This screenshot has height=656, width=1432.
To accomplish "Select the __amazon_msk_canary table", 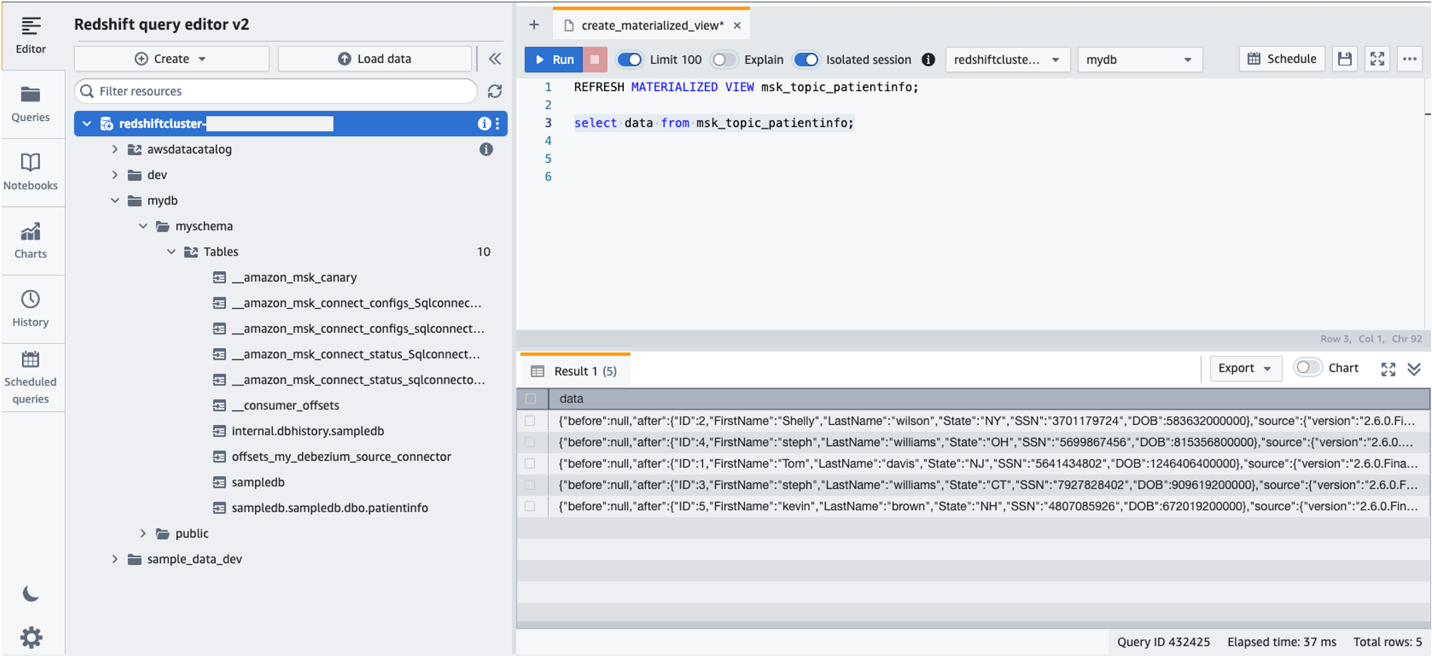I will [294, 278].
